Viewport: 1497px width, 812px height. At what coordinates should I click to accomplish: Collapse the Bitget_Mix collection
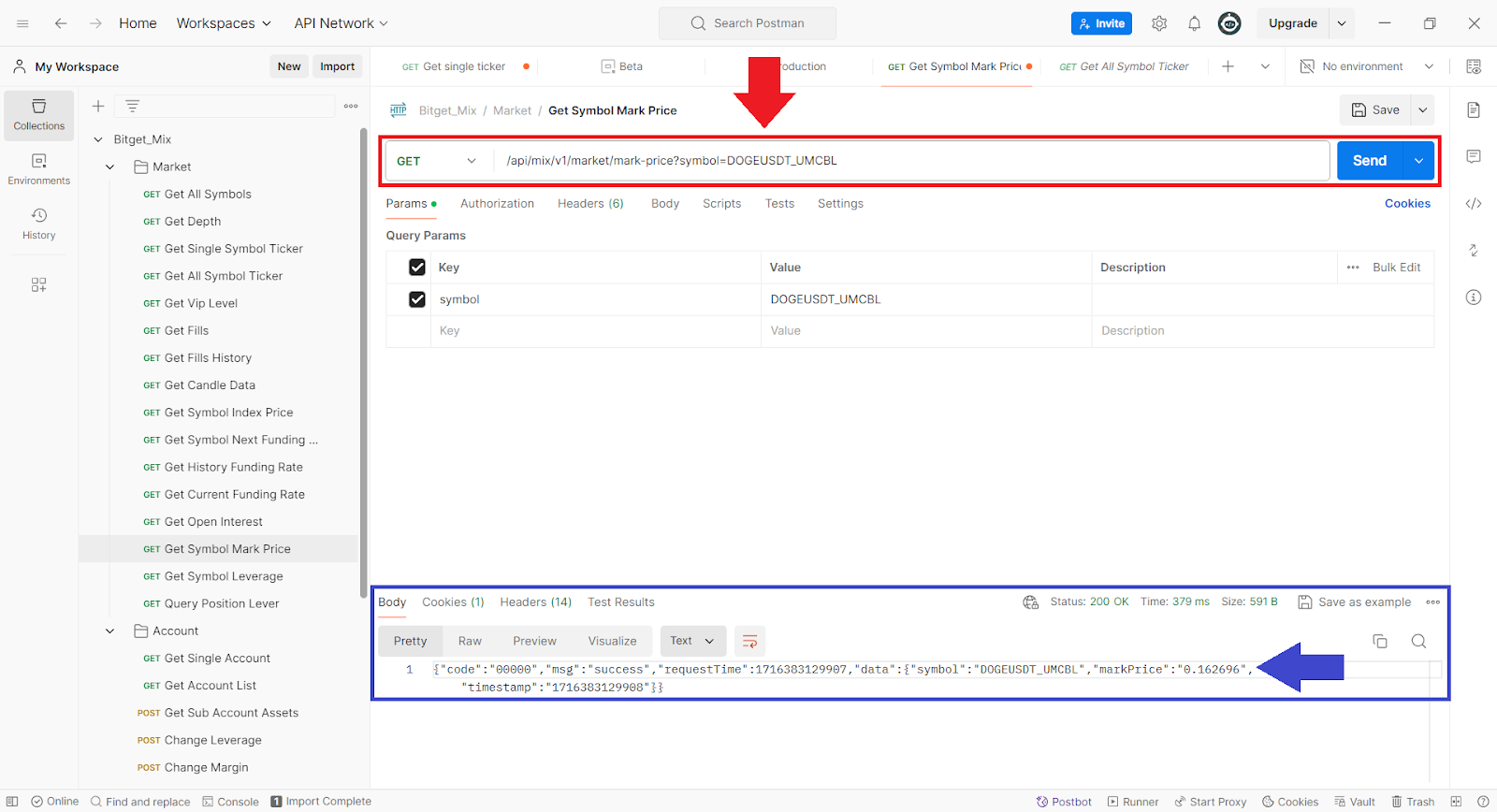(x=98, y=139)
